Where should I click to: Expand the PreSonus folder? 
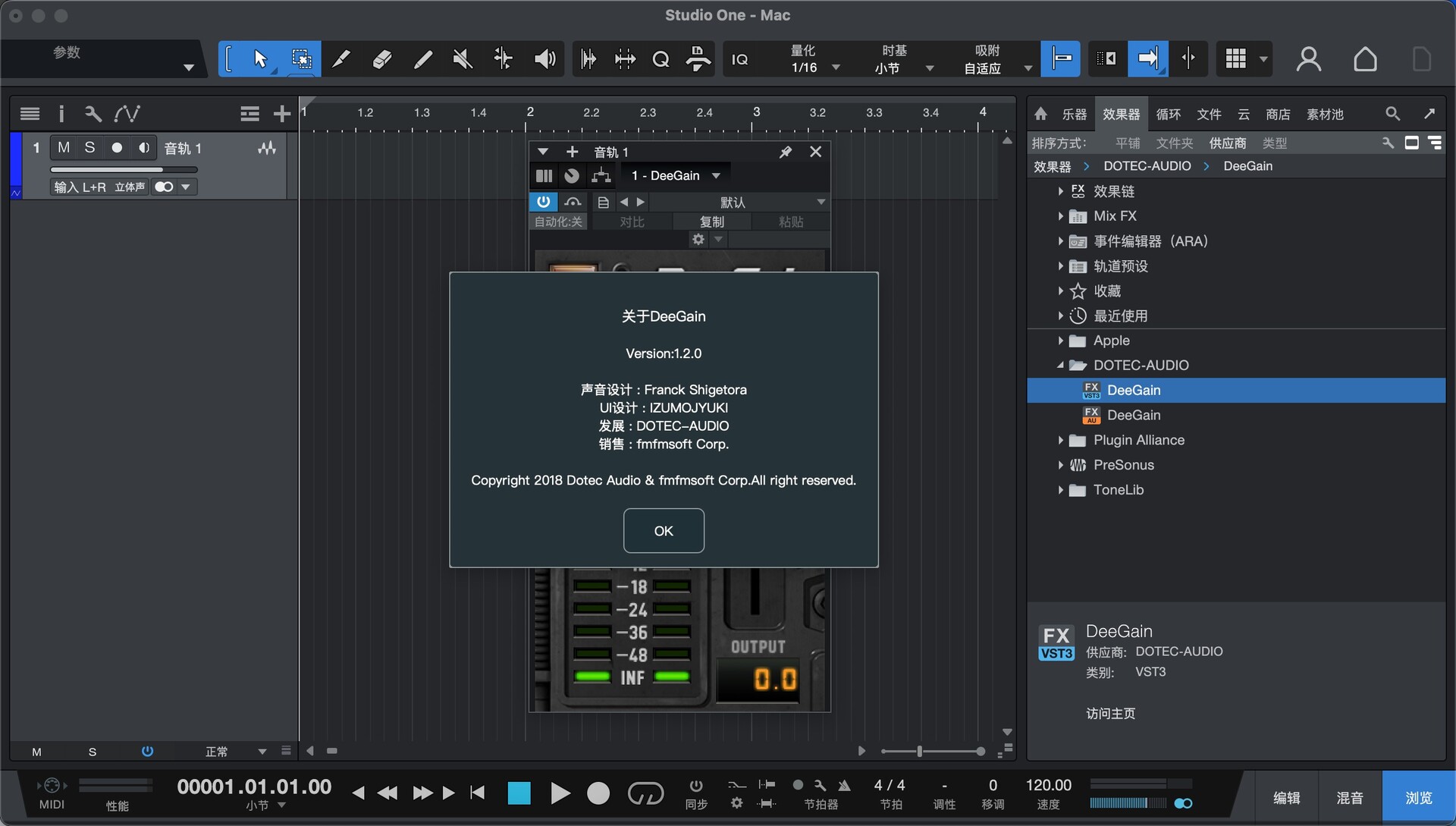[1060, 465]
